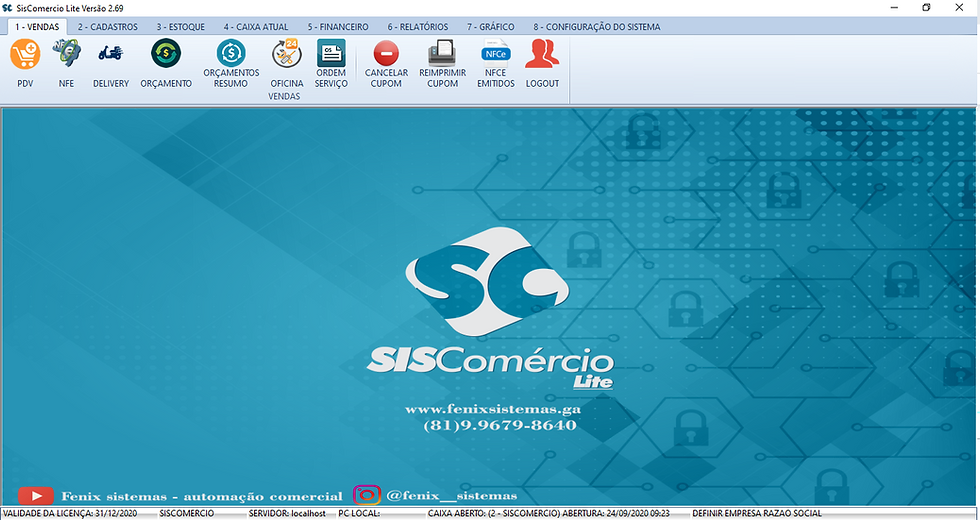Viewport: 980px width, 520px height.
Task: Minimize the SisComercio window
Action: coord(895,8)
